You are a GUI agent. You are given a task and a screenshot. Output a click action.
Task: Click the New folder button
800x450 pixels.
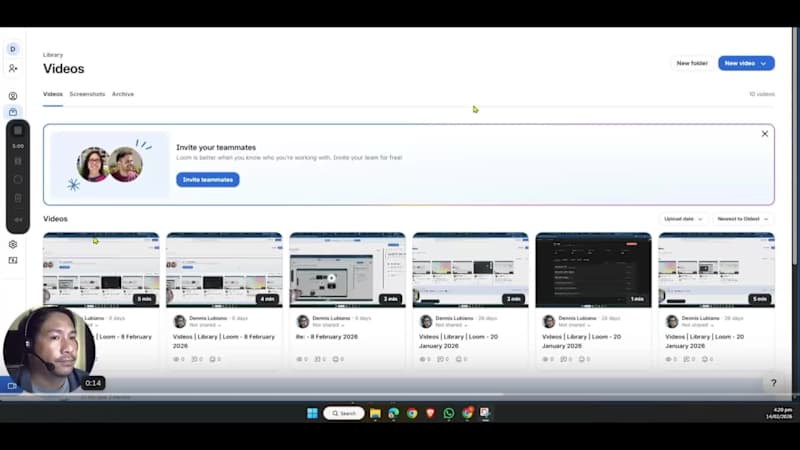692,63
